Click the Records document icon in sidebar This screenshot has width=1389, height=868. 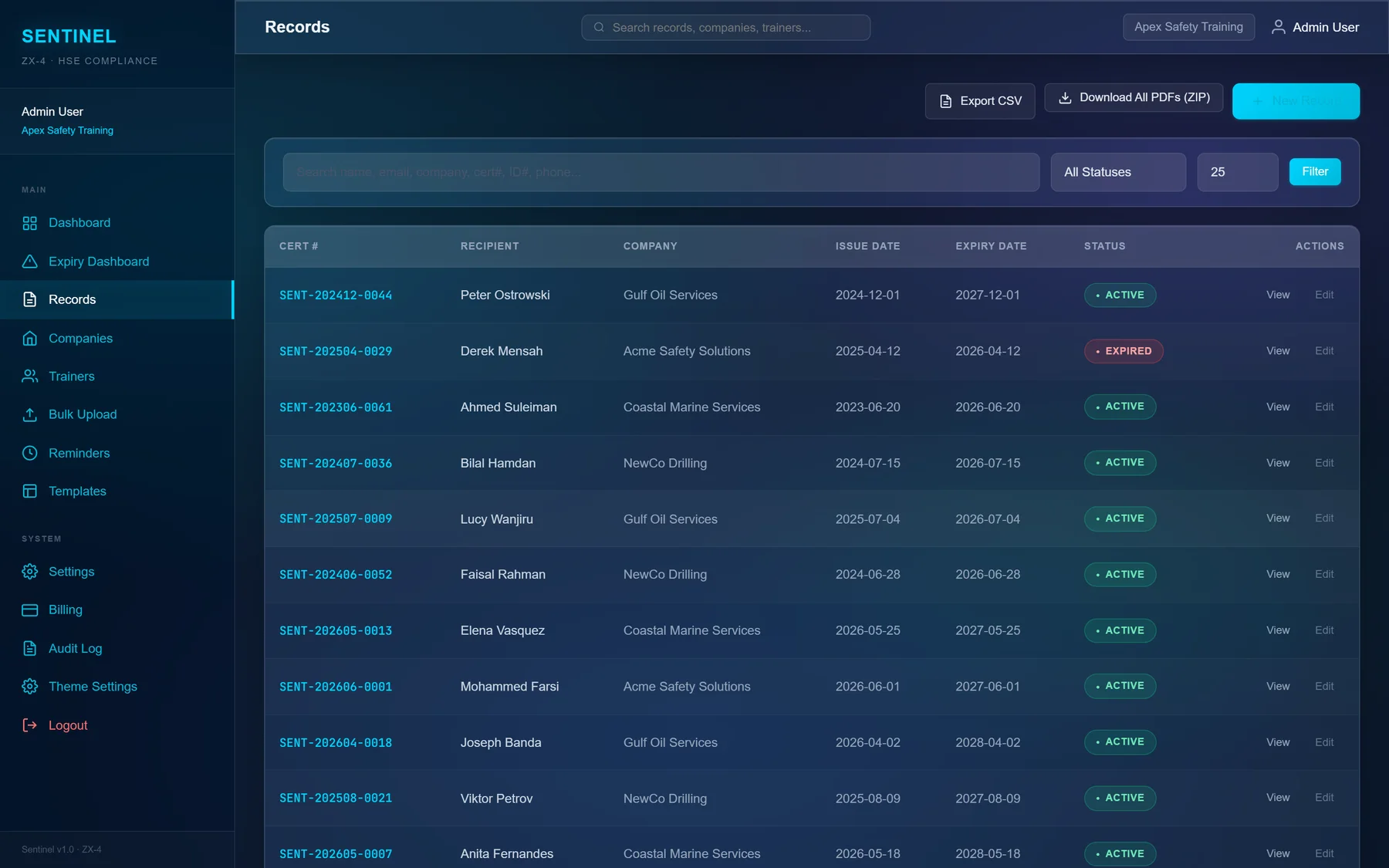click(x=30, y=299)
